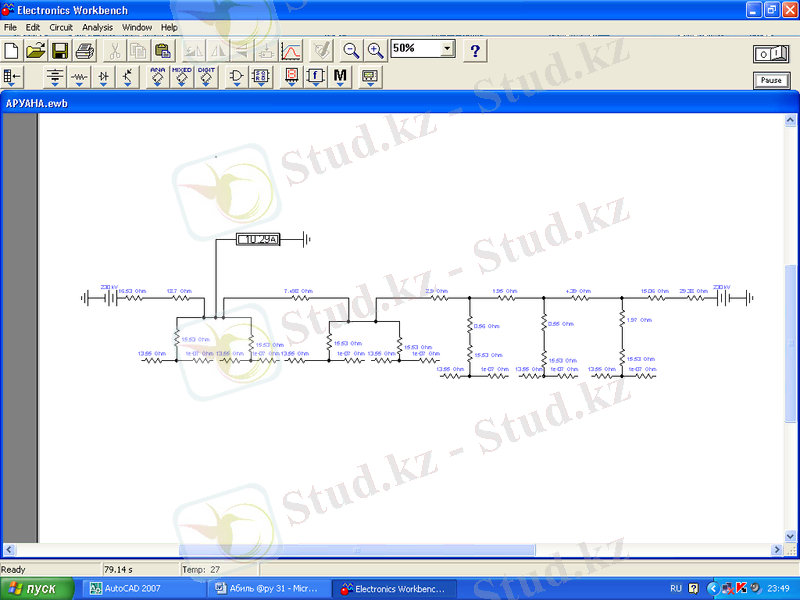Click the vertical scrollbar down arrow

coord(790,536)
